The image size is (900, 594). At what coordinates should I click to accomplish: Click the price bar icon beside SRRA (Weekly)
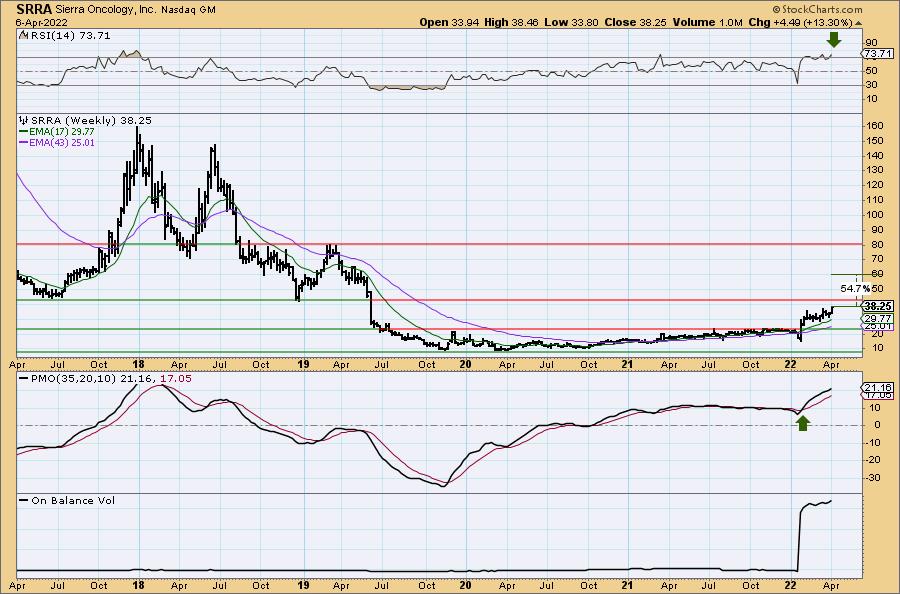point(24,121)
